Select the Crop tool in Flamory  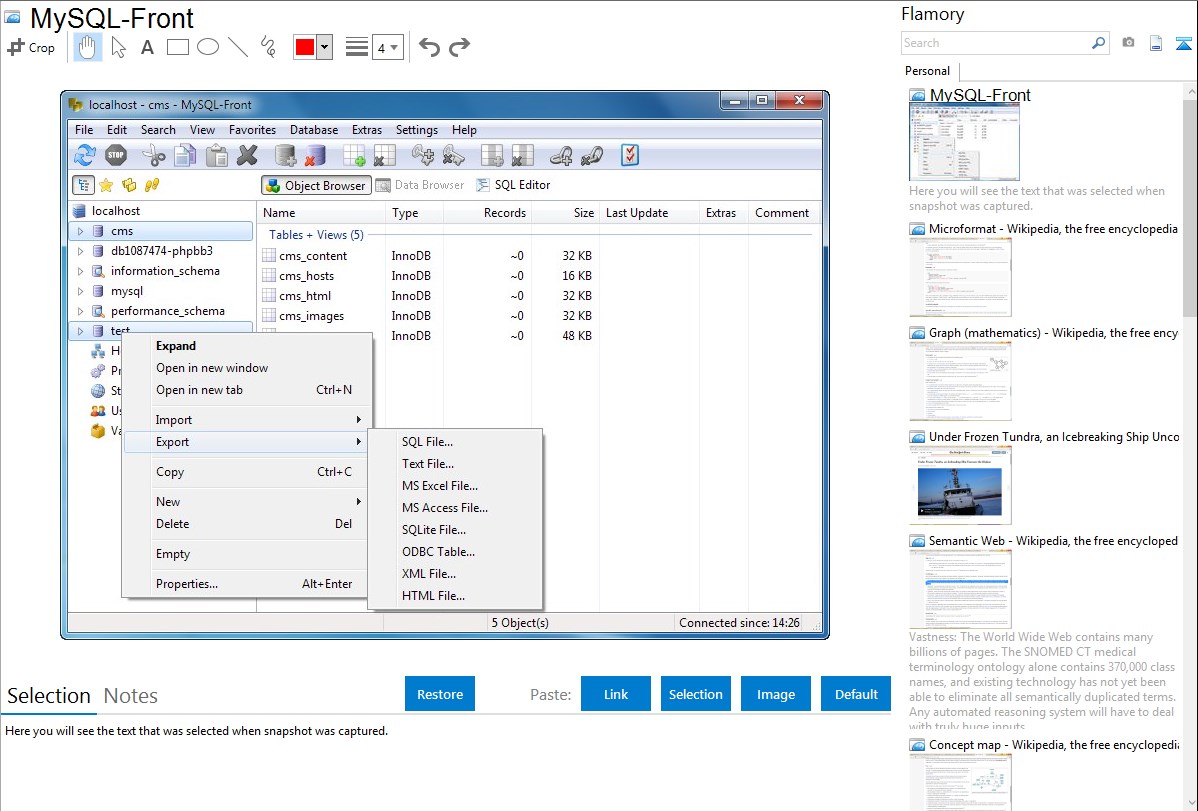(31, 47)
